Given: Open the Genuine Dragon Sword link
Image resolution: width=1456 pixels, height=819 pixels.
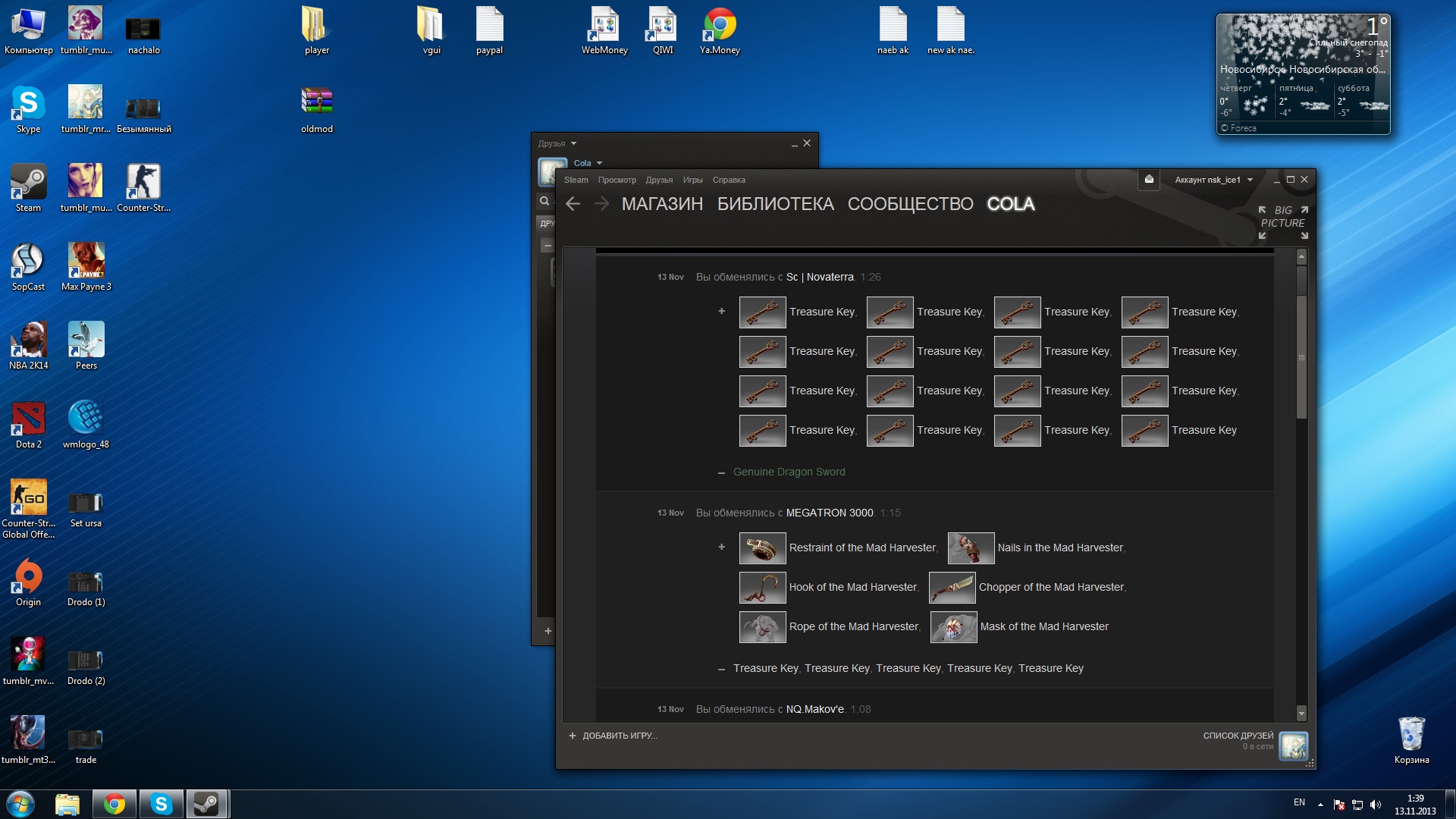Looking at the screenshot, I should pyautogui.click(x=789, y=472).
